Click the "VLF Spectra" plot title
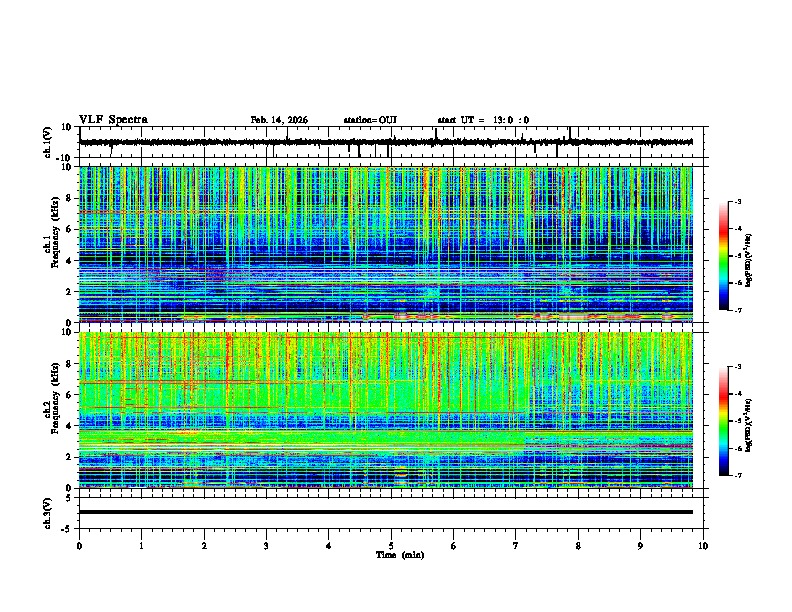The height and width of the screenshot is (612, 792). (x=113, y=120)
